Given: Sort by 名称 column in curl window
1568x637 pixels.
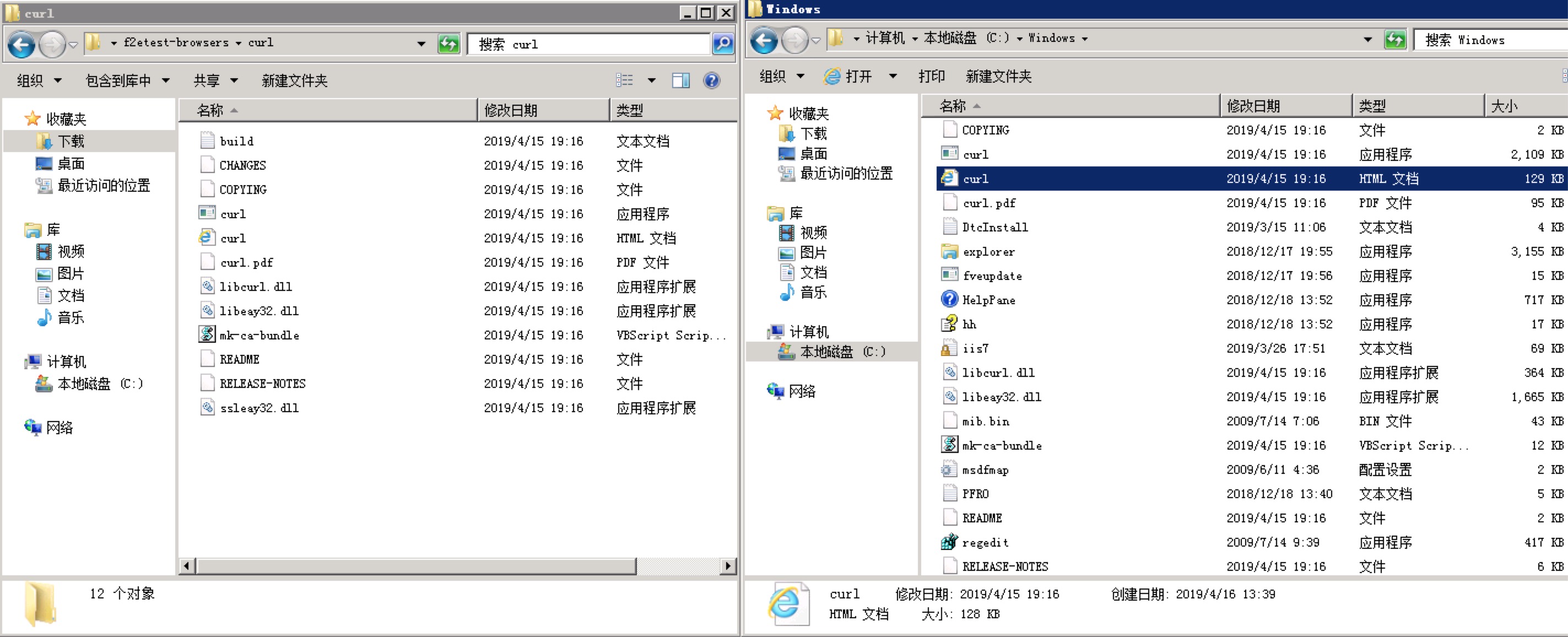Looking at the screenshot, I should pos(328,110).
